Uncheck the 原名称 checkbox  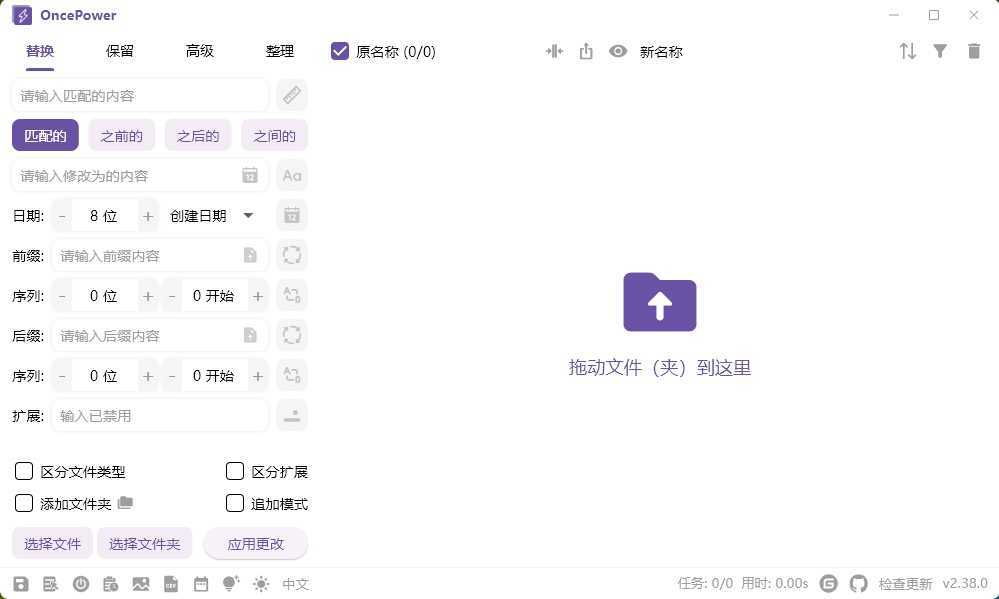tap(340, 51)
